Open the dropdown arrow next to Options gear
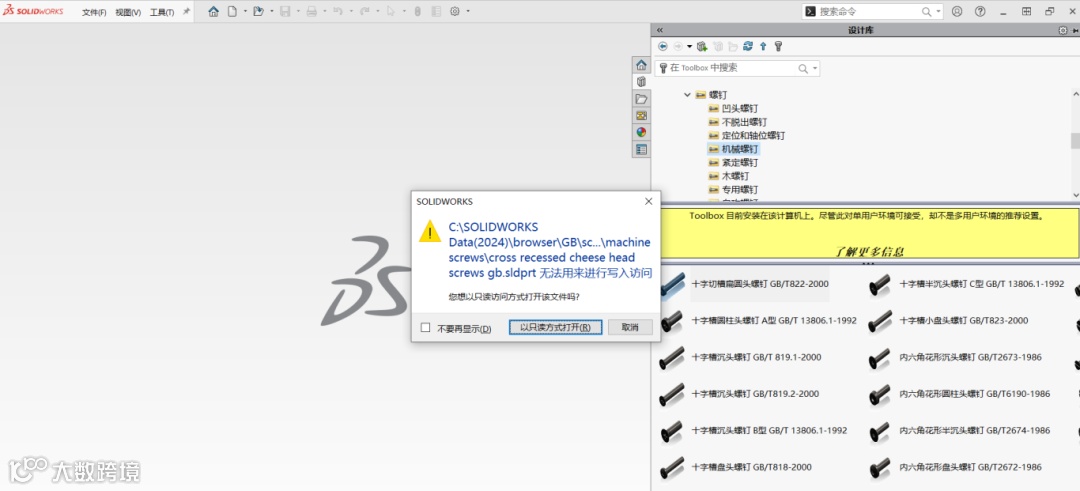This screenshot has height=491, width=1080. [468, 12]
